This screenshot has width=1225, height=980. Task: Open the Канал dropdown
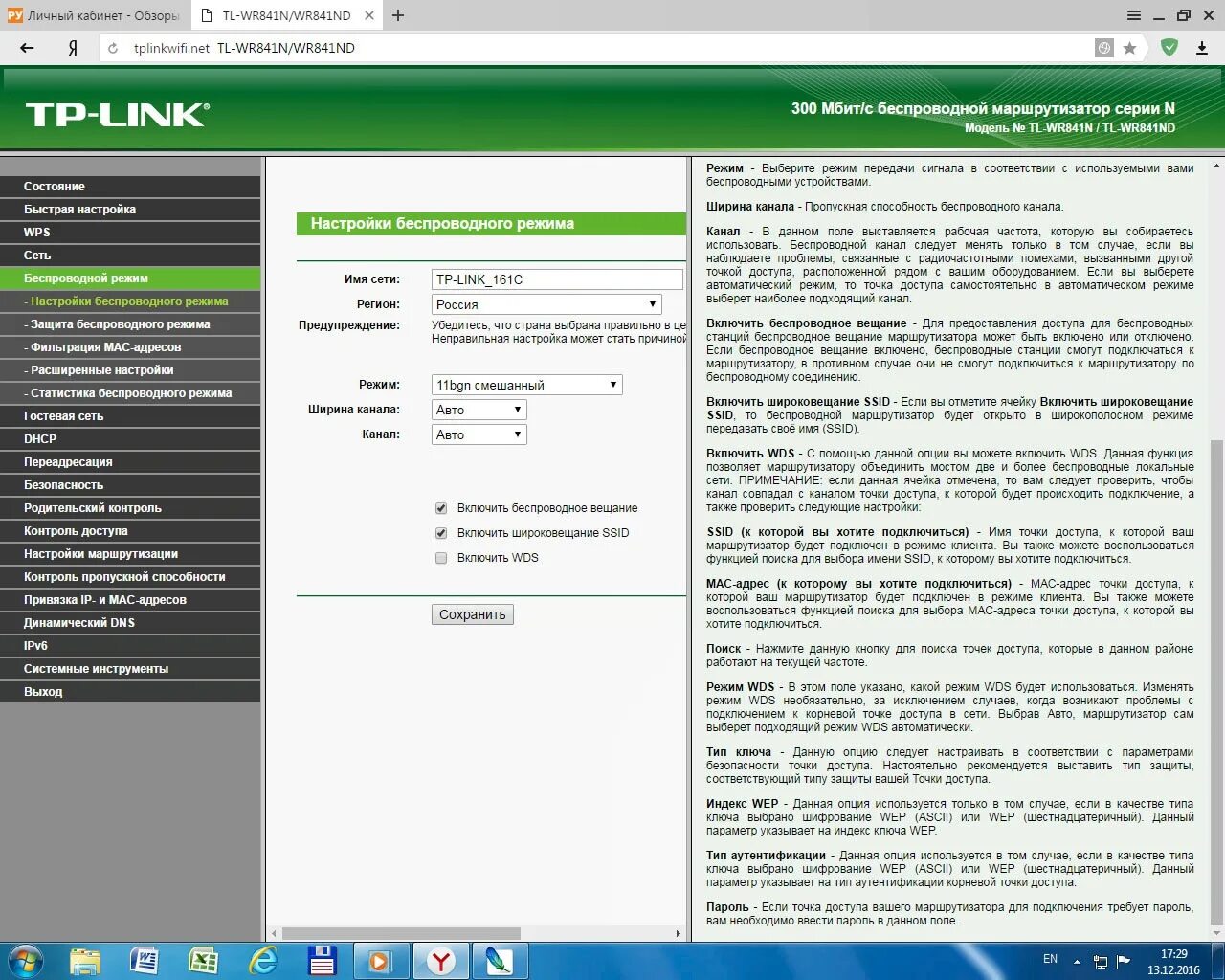click(x=479, y=434)
